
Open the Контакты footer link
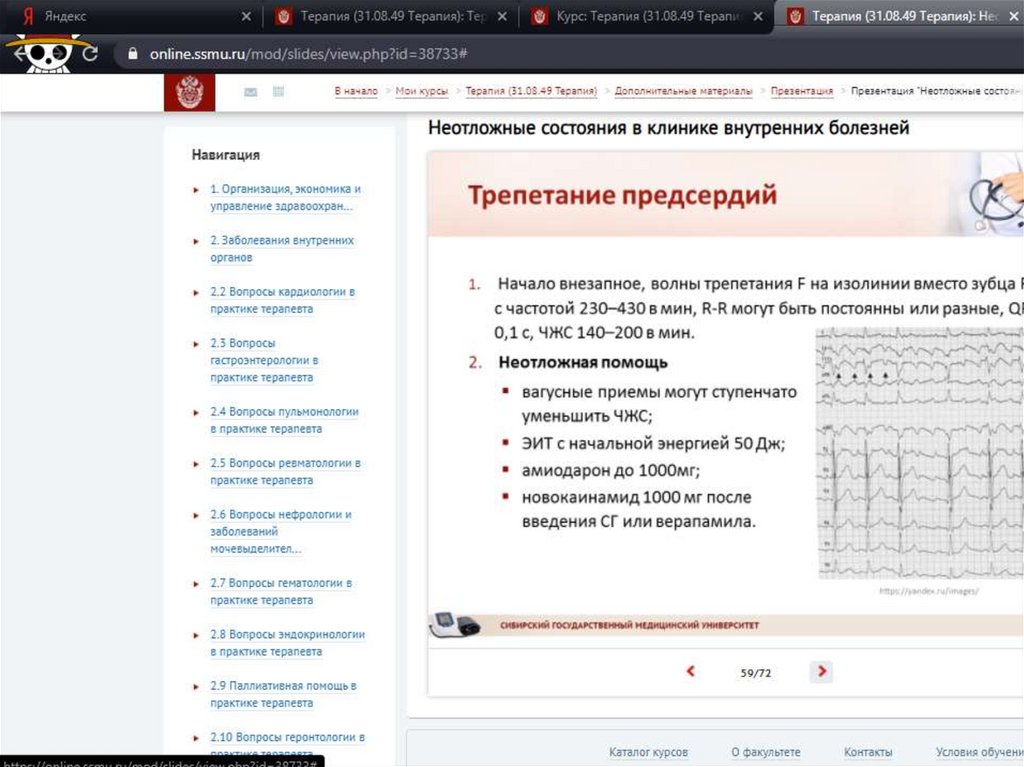click(x=868, y=752)
